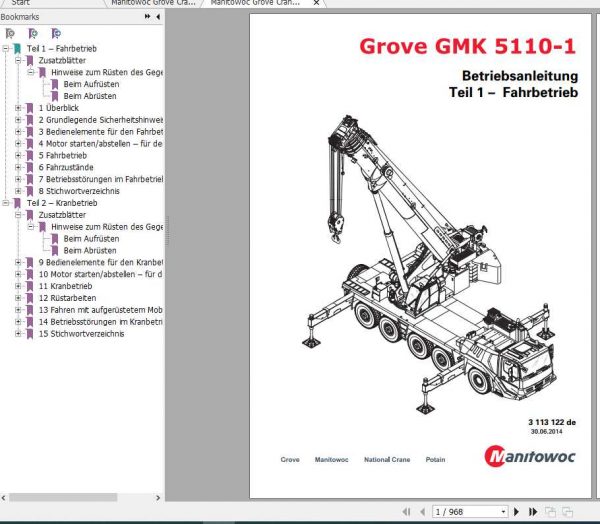
Task: Select the active Manitowoc Grove Cran... tab
Action: click(255, 3)
